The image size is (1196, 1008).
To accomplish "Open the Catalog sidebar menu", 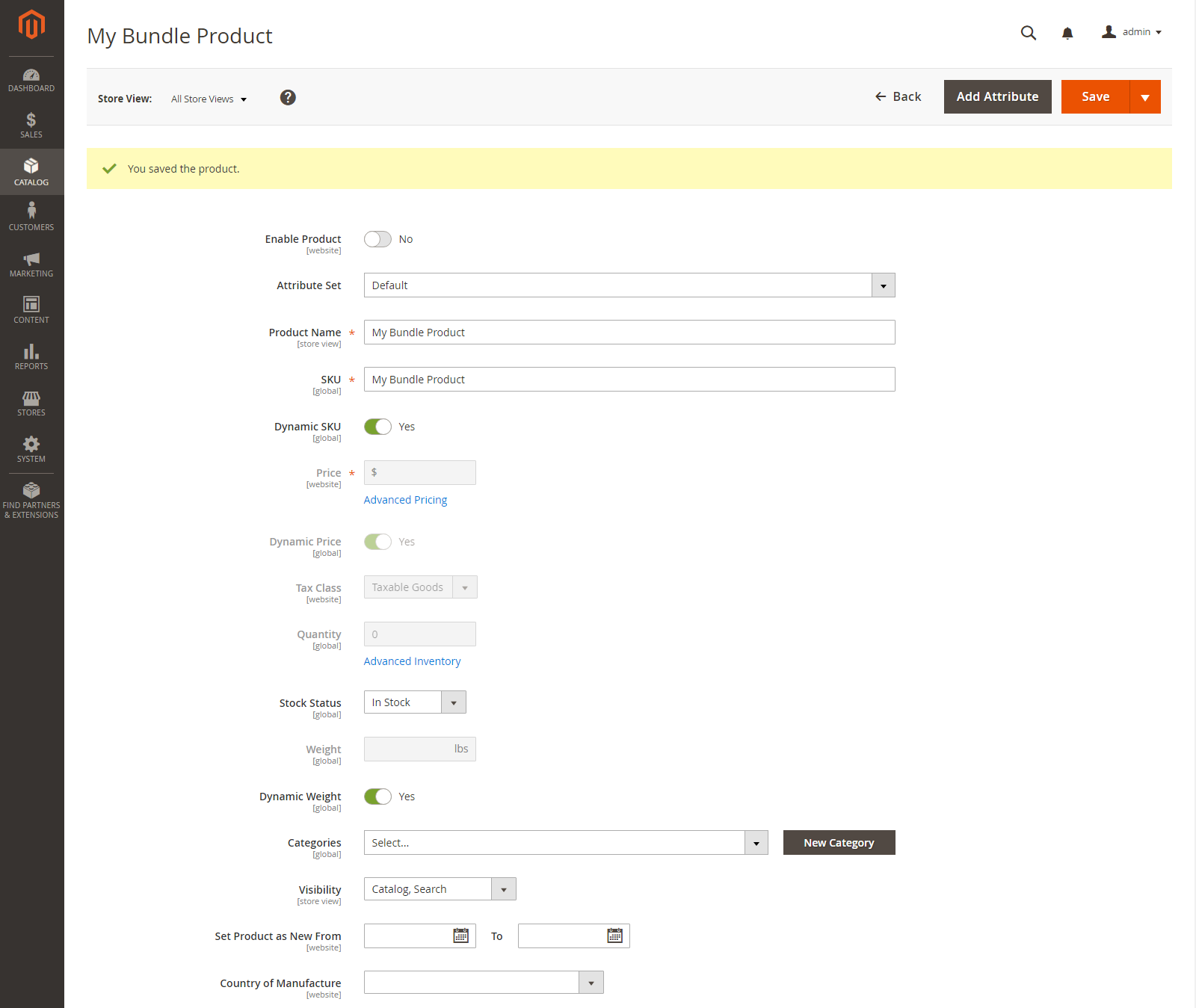I will (31, 172).
